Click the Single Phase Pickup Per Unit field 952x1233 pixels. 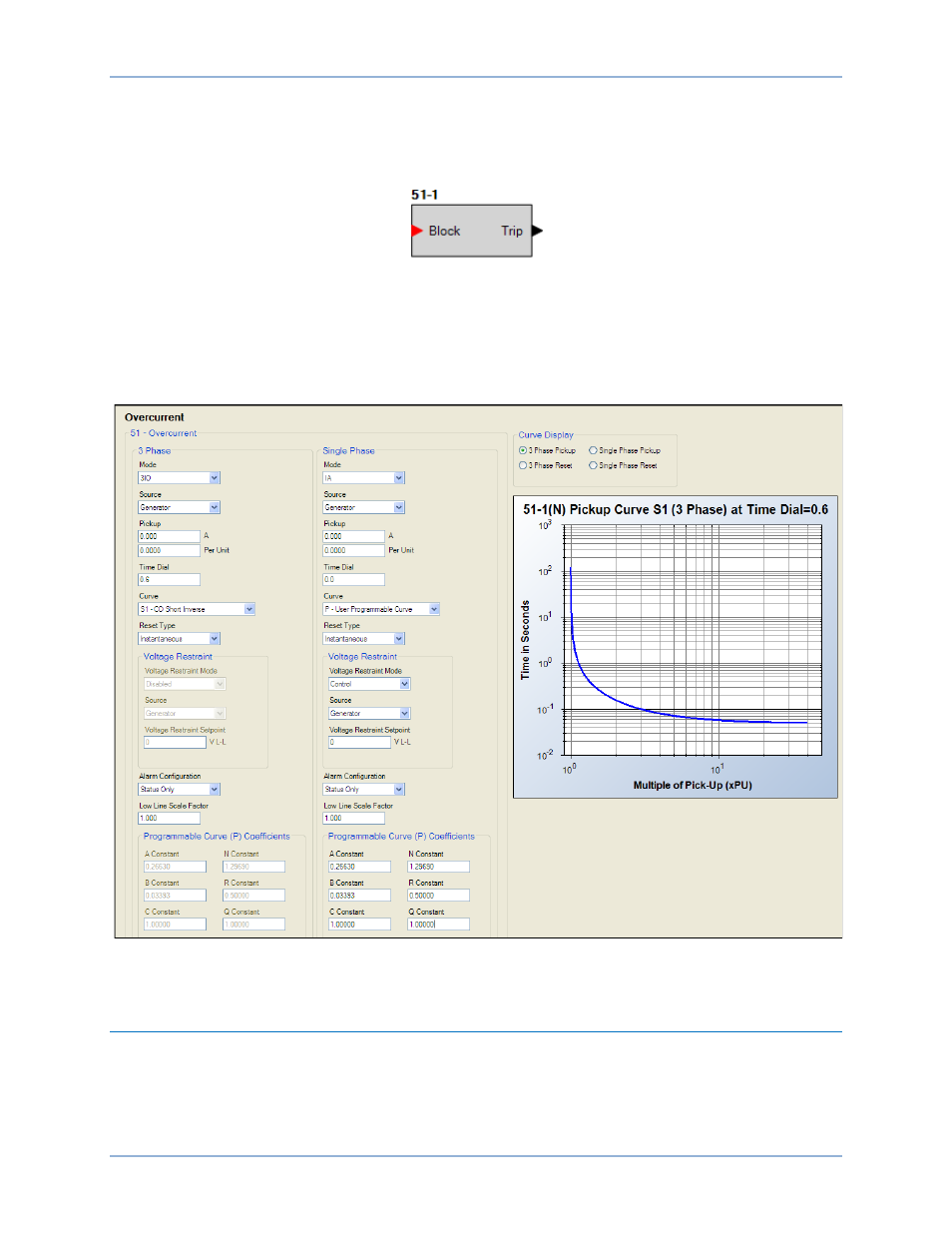pyautogui.click(x=353, y=550)
